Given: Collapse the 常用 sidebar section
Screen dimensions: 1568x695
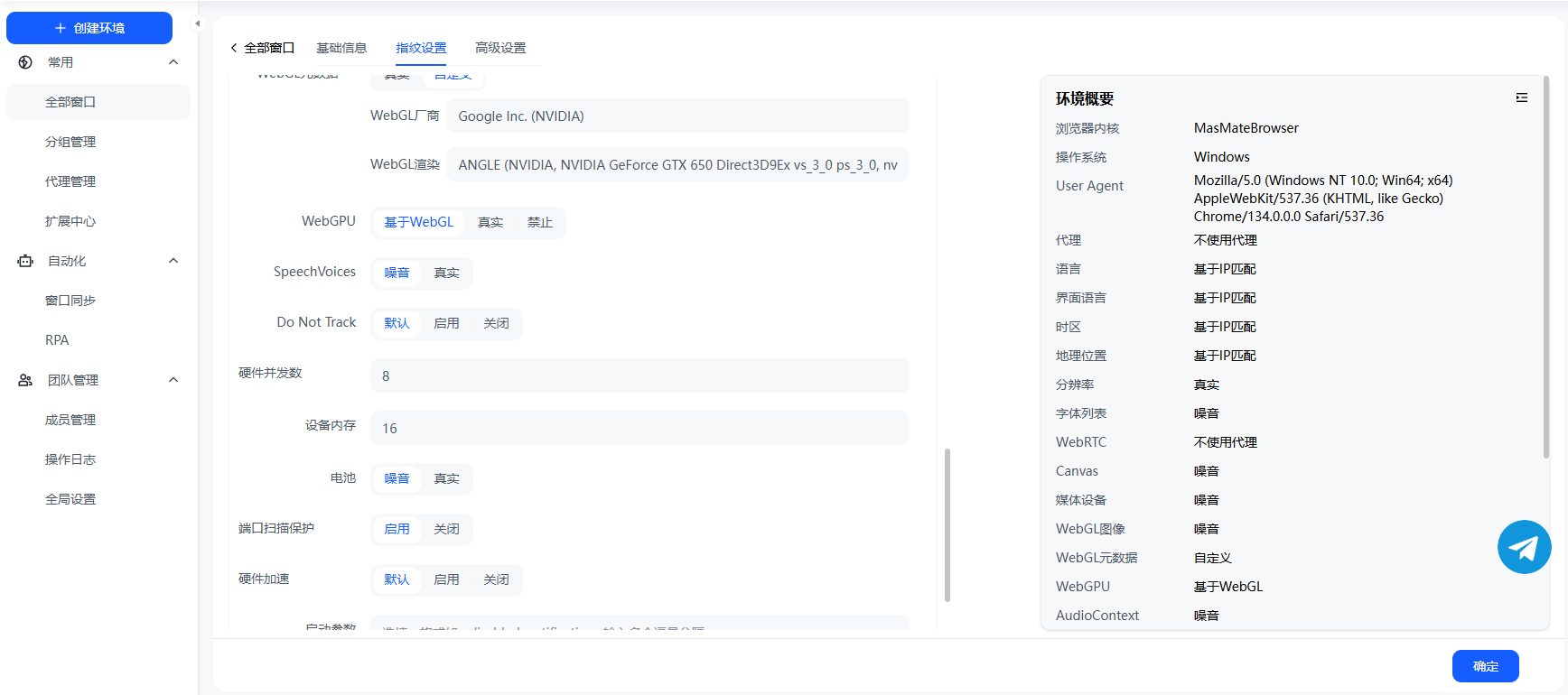Looking at the screenshot, I should [173, 62].
